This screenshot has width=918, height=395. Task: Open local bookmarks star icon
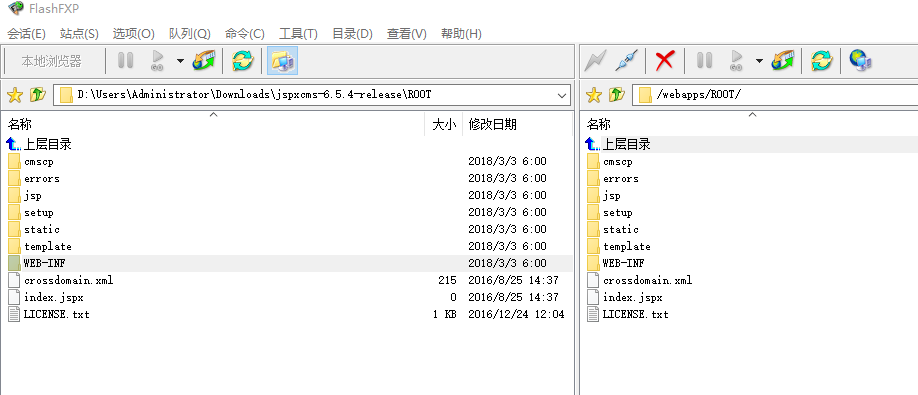click(x=15, y=94)
